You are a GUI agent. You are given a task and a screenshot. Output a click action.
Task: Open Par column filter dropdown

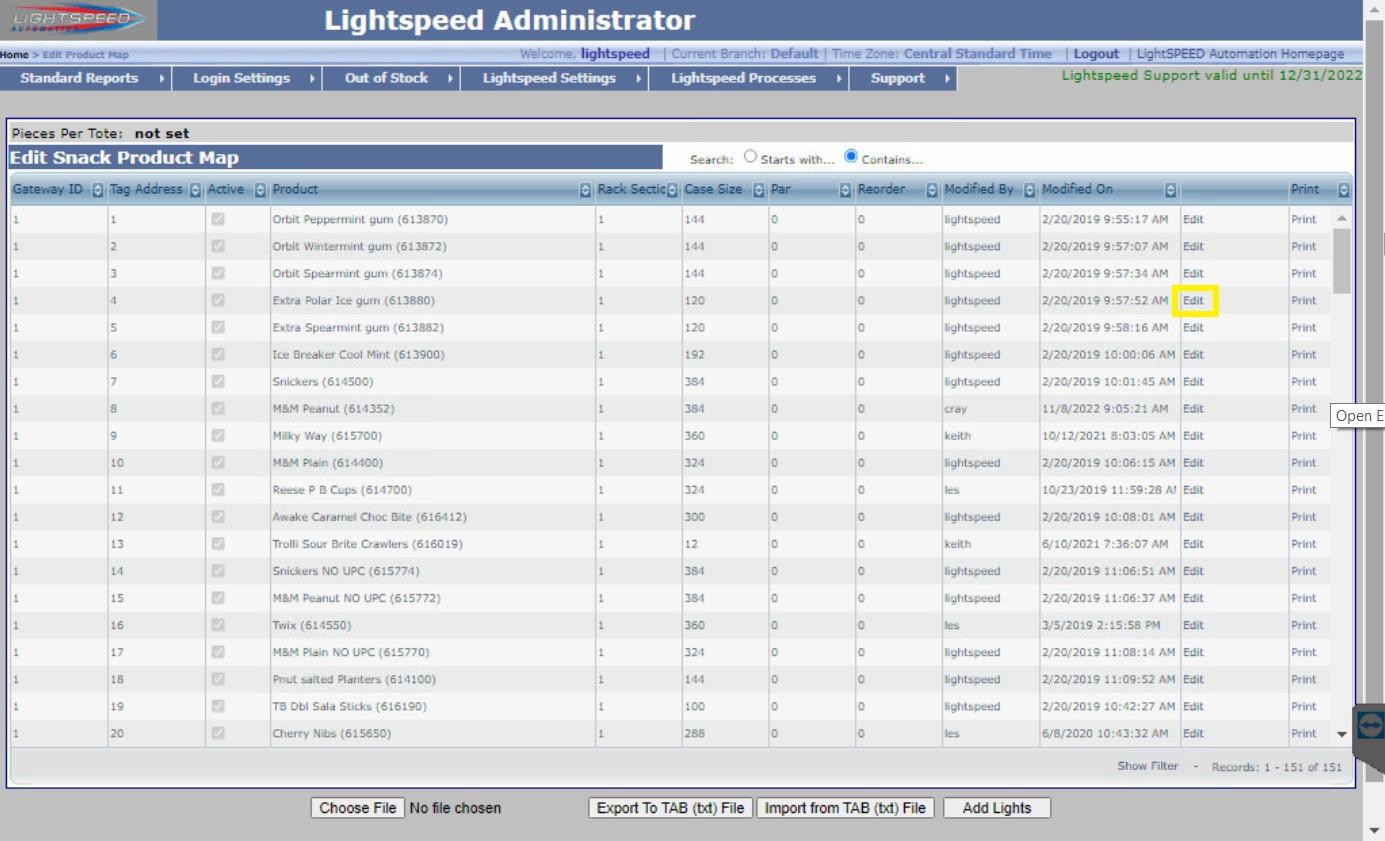coord(846,190)
